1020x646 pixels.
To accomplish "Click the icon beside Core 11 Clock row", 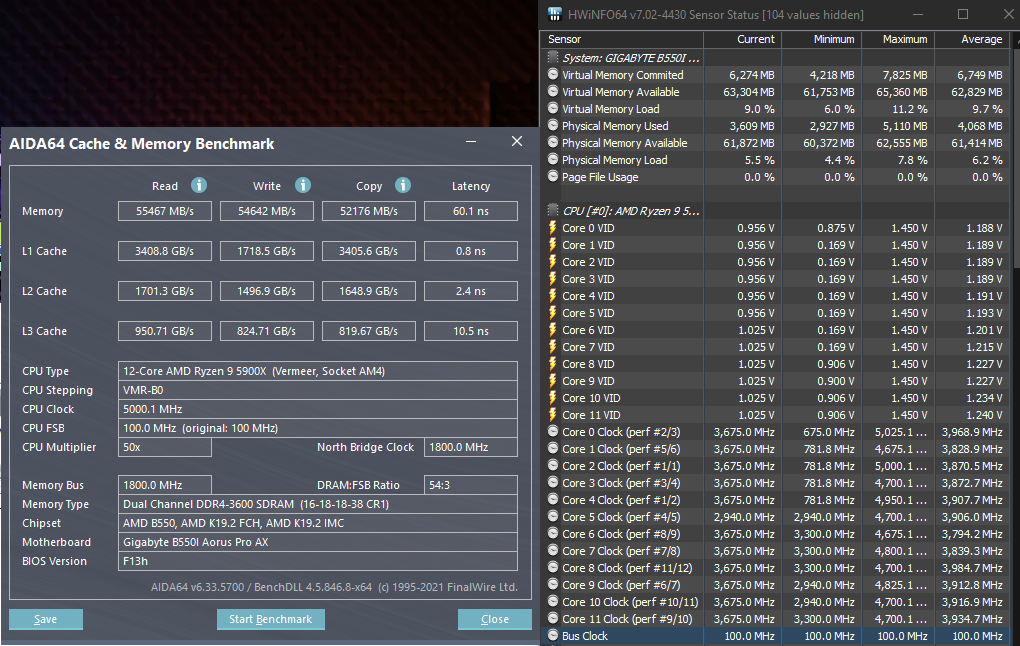I will [x=553, y=618].
